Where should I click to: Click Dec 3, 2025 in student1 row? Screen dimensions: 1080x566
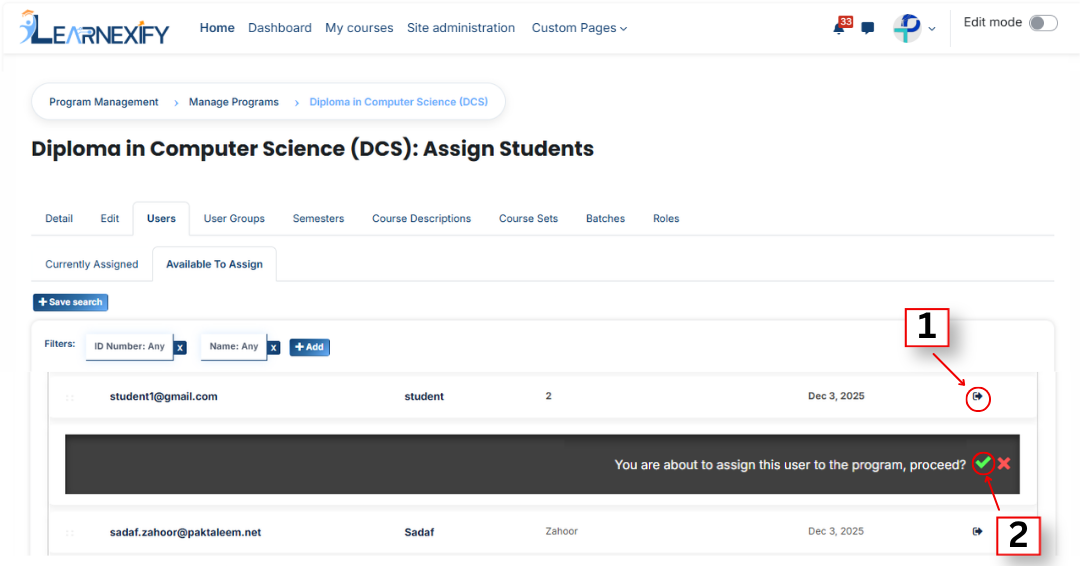(835, 396)
